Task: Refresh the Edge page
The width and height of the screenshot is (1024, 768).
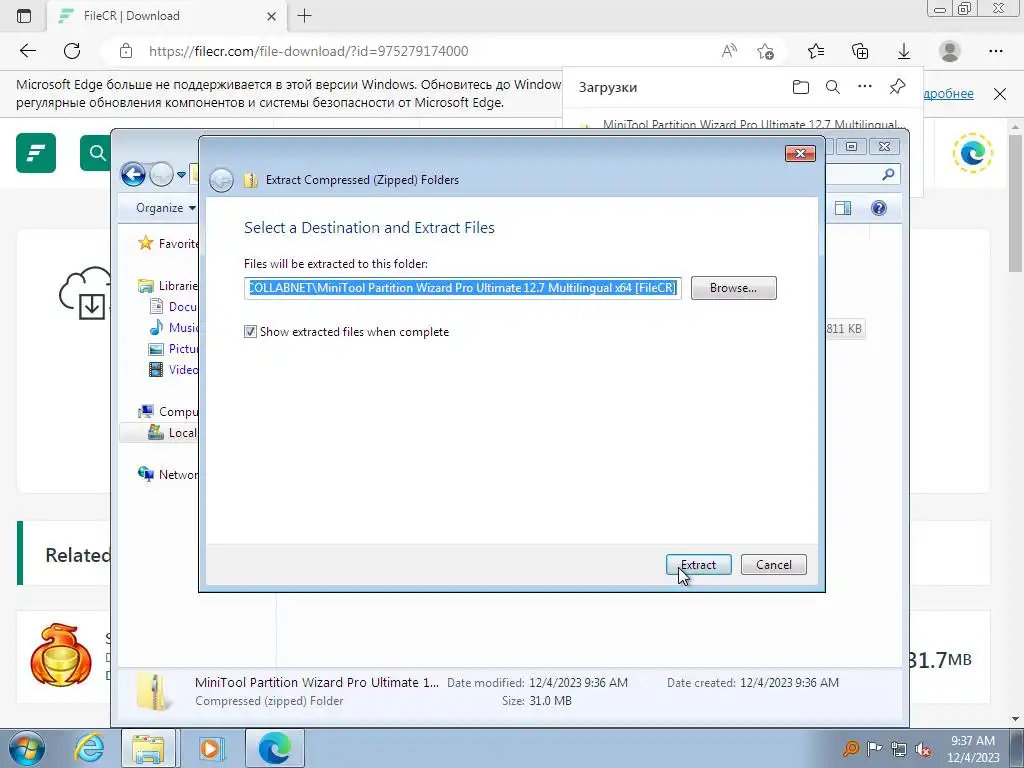Action: pos(72,51)
